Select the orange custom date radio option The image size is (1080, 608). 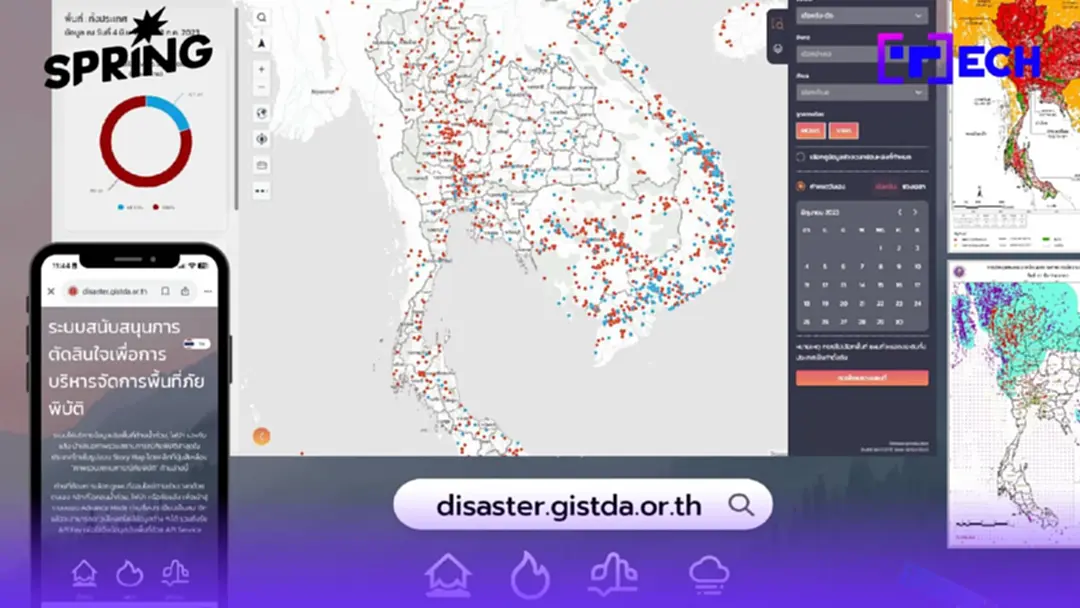(800, 186)
